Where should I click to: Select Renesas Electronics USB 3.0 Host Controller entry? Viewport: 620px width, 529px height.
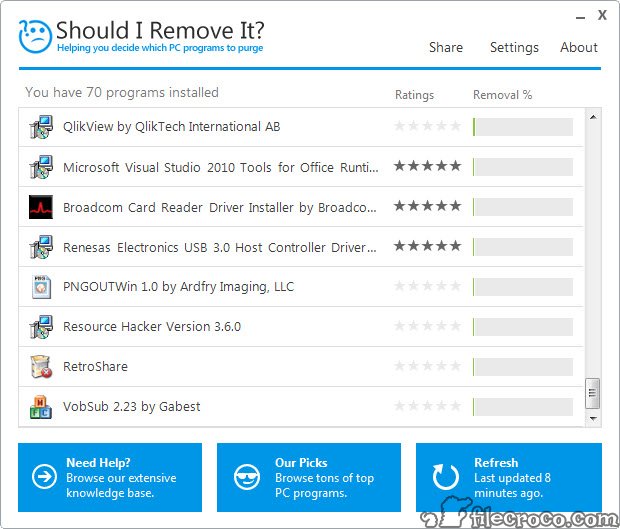click(x=301, y=247)
